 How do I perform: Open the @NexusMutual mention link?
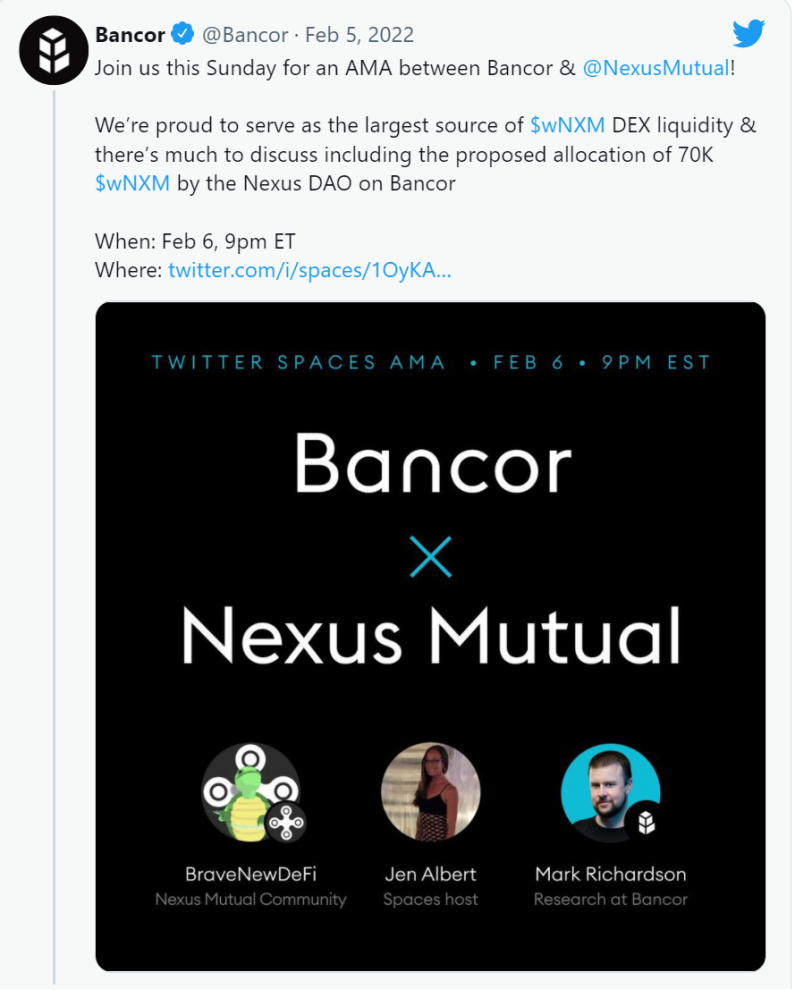tap(656, 68)
